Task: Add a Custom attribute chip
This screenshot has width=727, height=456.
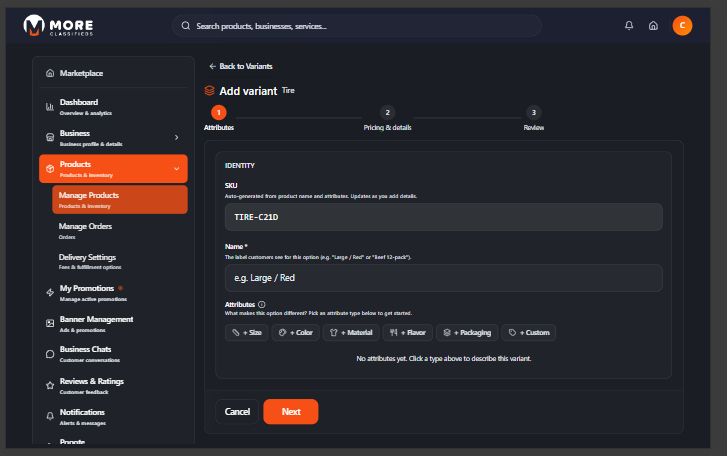Action: tap(529, 332)
